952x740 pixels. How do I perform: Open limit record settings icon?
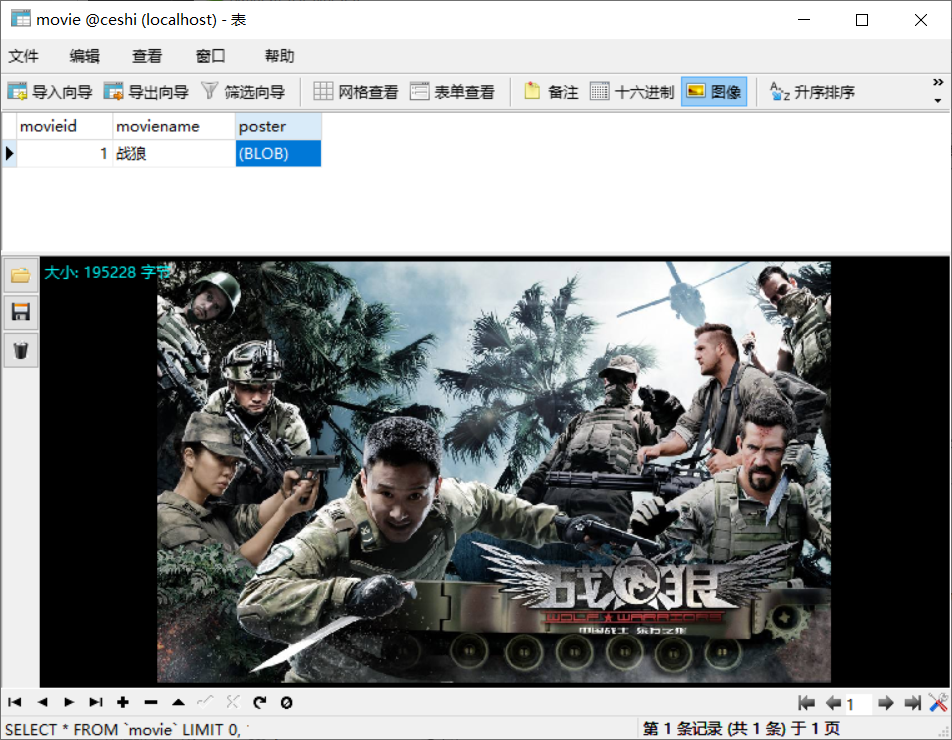click(x=938, y=702)
